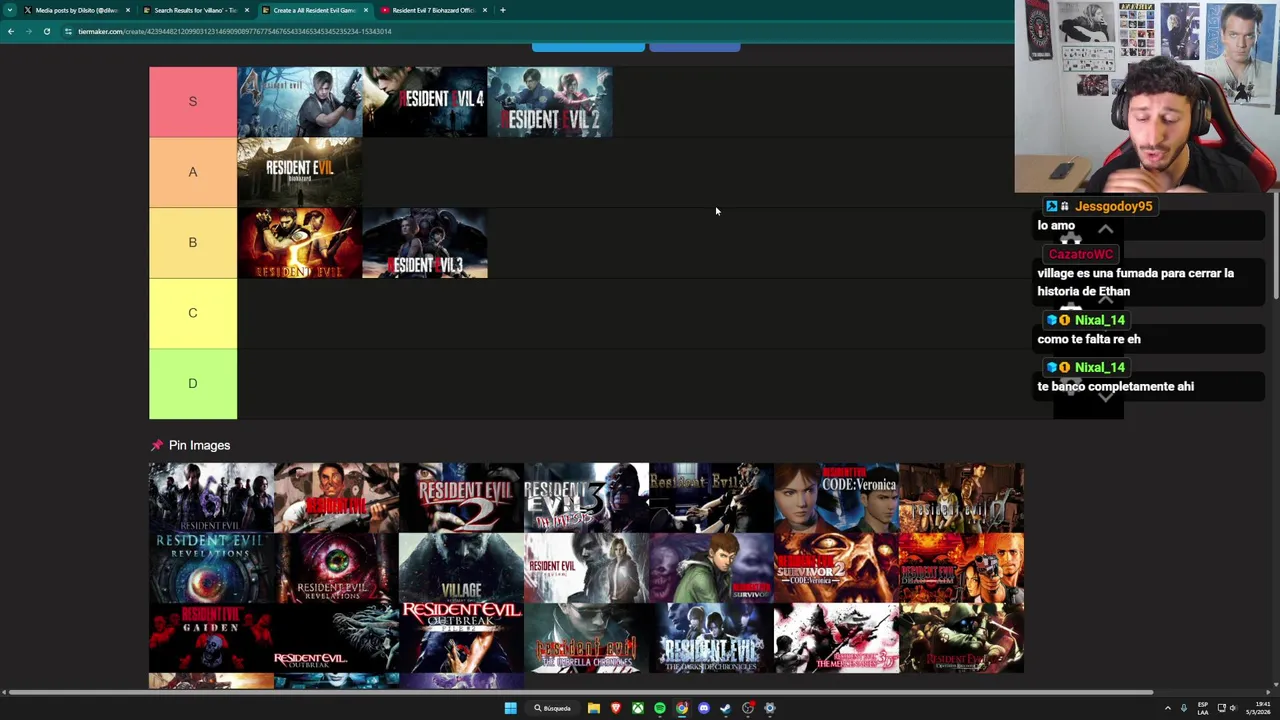Click the orange A tier label
Screen dimensions: 1280x720
pyautogui.click(x=193, y=172)
